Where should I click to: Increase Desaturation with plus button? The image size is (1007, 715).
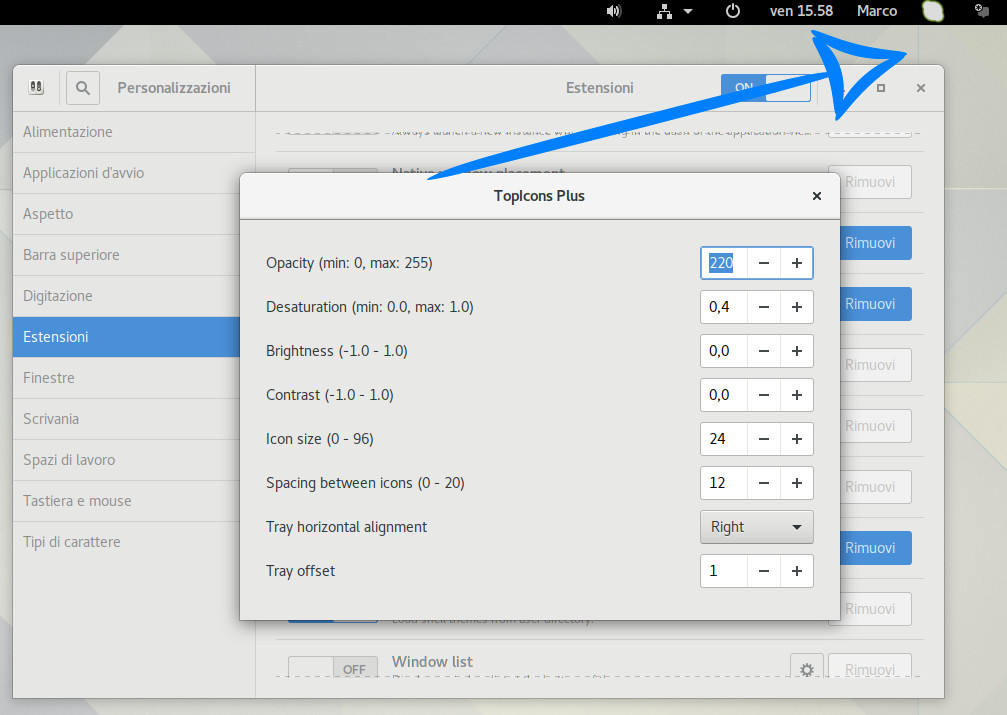click(x=797, y=307)
